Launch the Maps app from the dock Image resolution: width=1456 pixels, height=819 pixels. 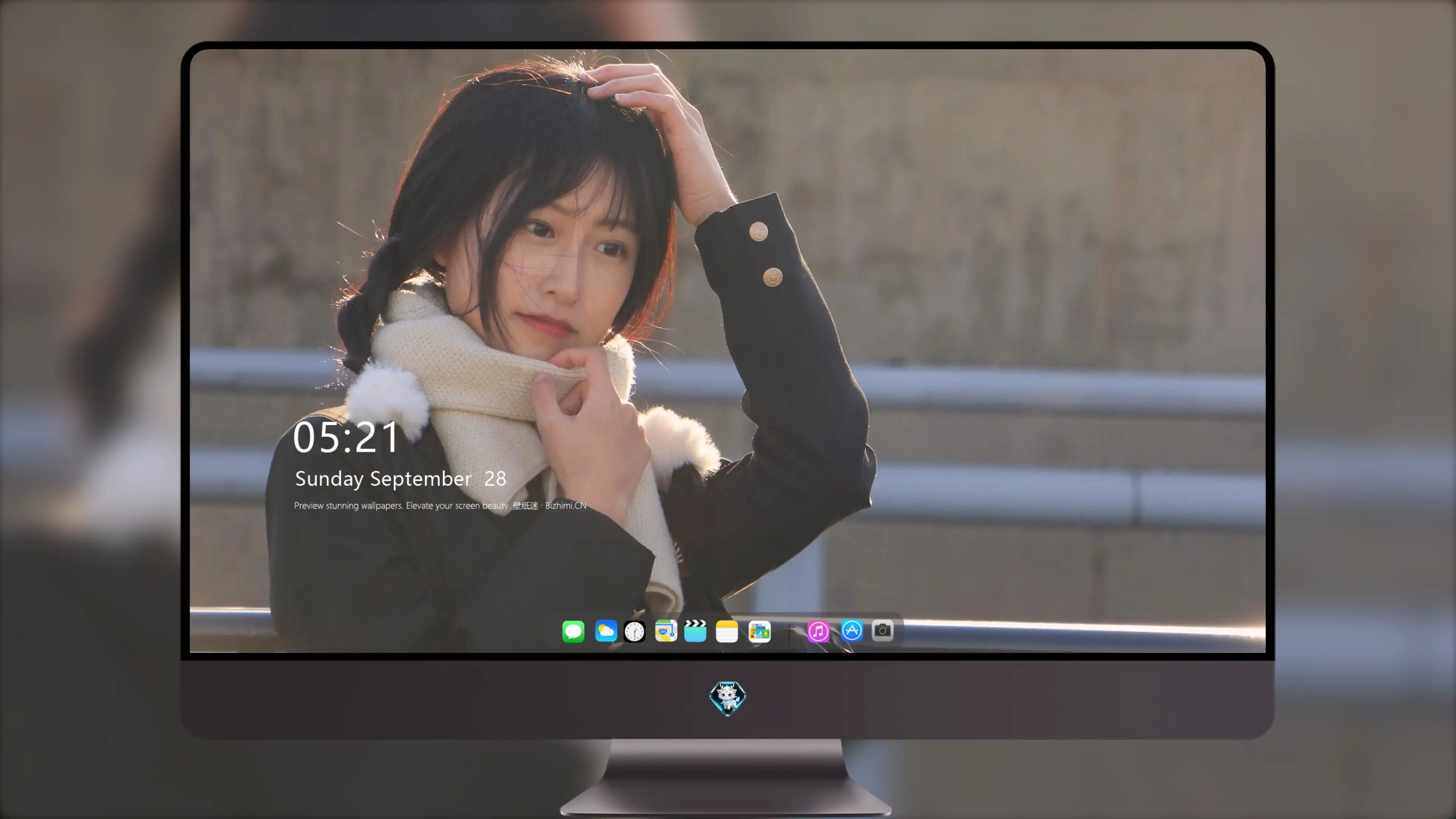pos(666,631)
